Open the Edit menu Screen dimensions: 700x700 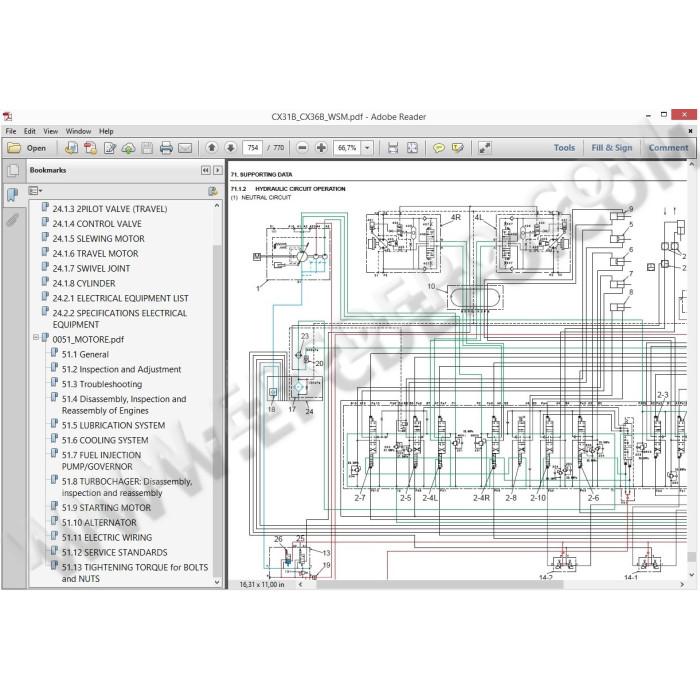pyautogui.click(x=29, y=131)
